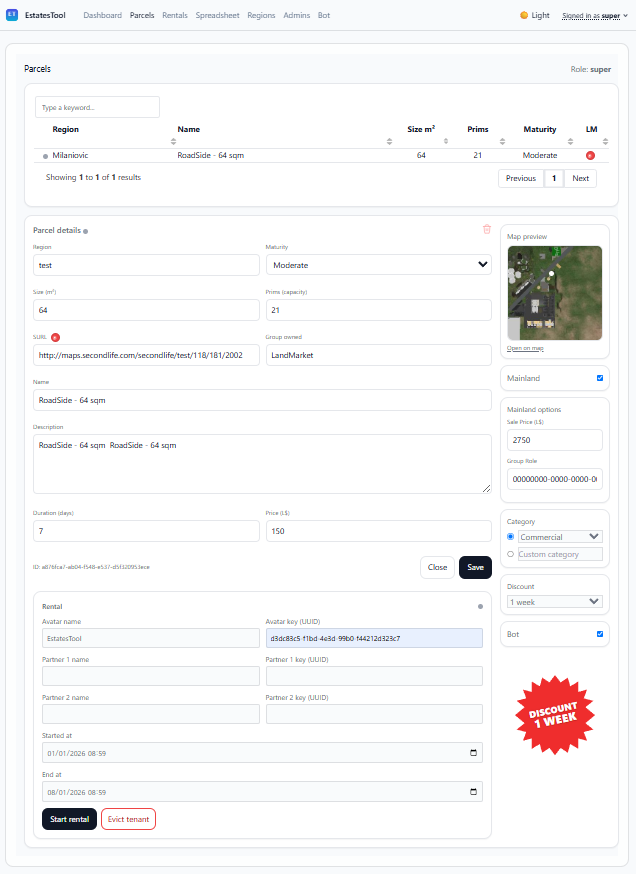The image size is (636, 874).
Task: Expand the Commercial category dropdown
Action: (x=560, y=537)
